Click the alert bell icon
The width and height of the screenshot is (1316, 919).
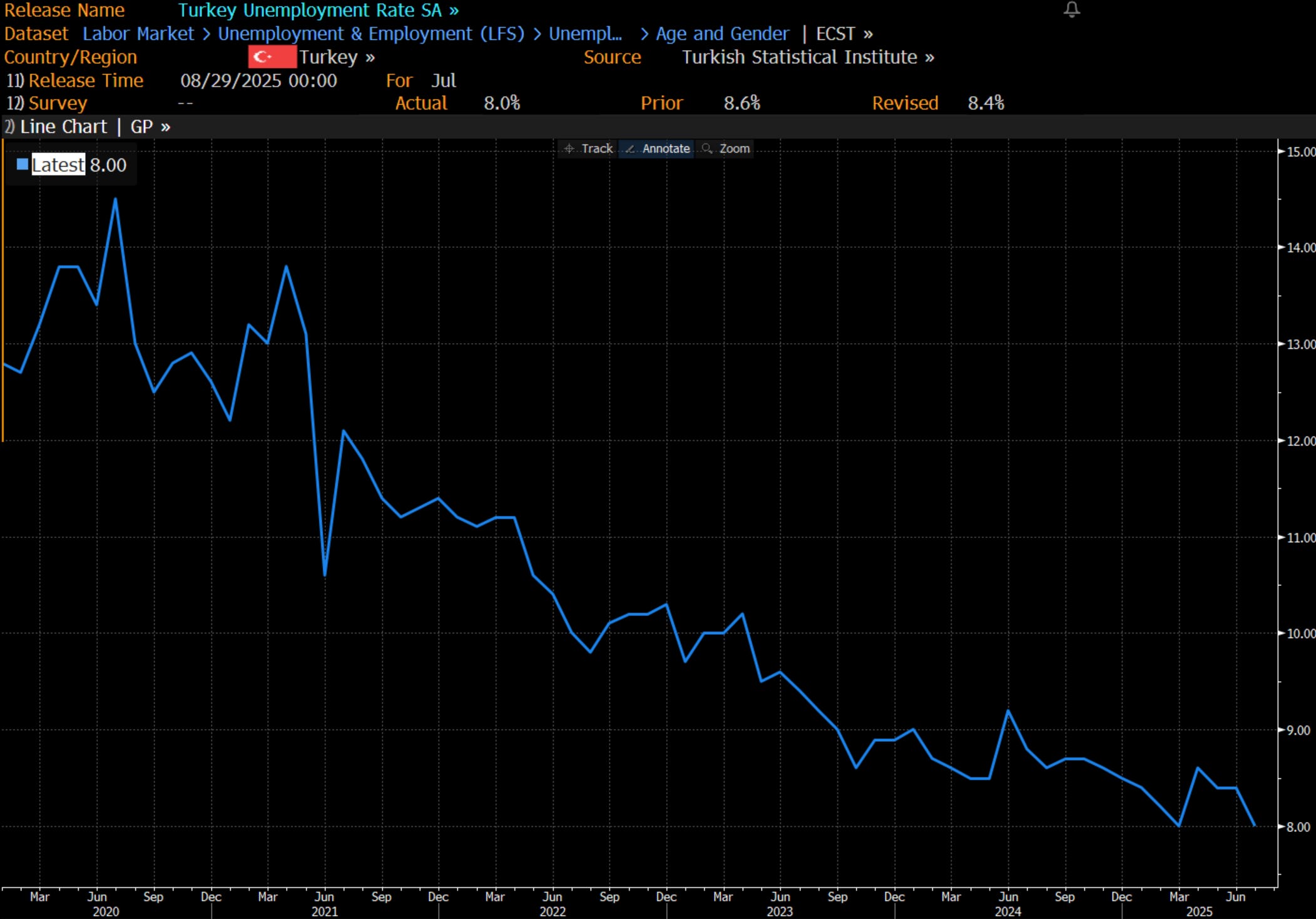pyautogui.click(x=1071, y=9)
